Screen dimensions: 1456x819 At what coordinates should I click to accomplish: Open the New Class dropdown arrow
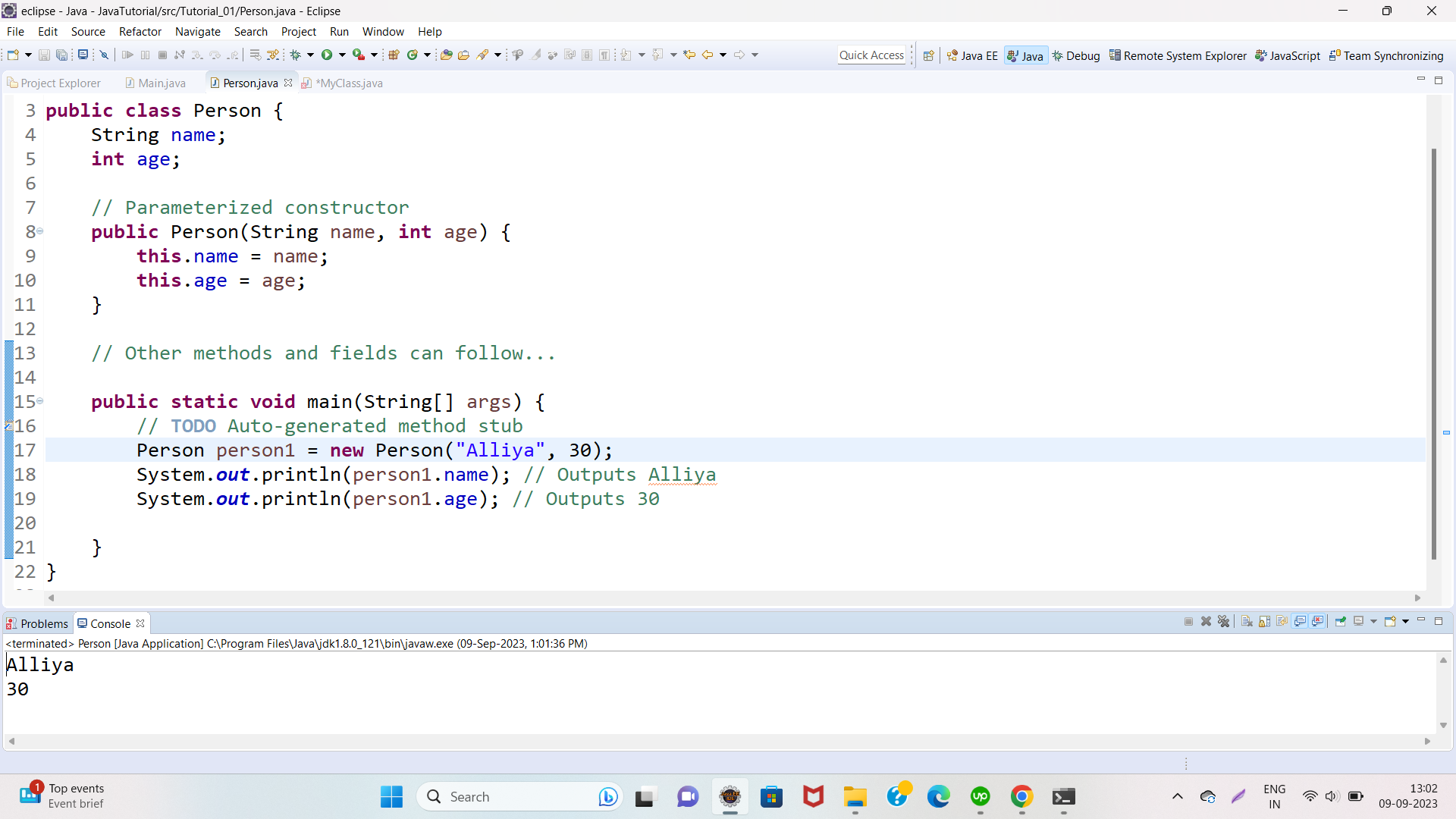click(427, 55)
